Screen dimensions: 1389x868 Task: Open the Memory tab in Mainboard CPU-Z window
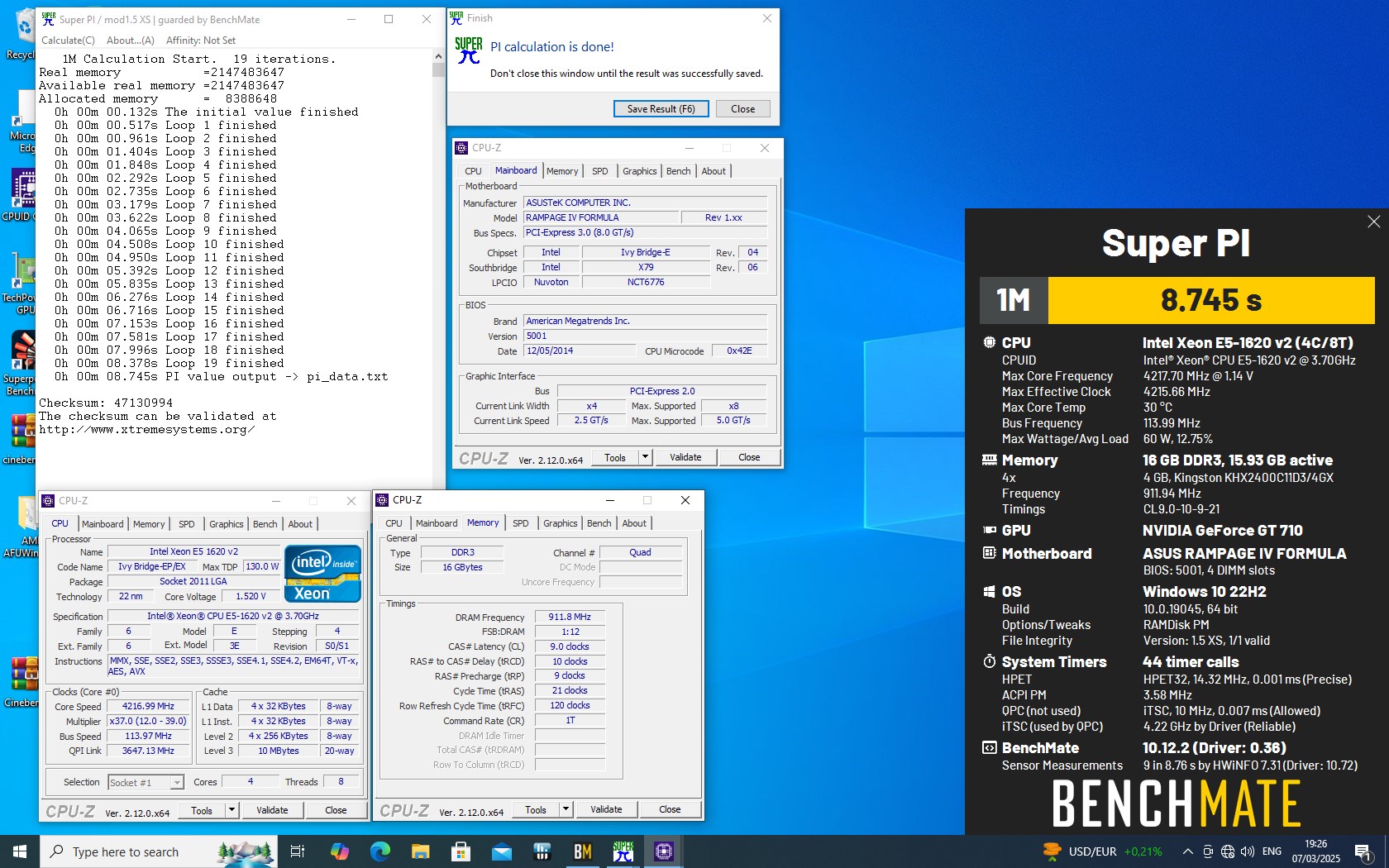562,171
